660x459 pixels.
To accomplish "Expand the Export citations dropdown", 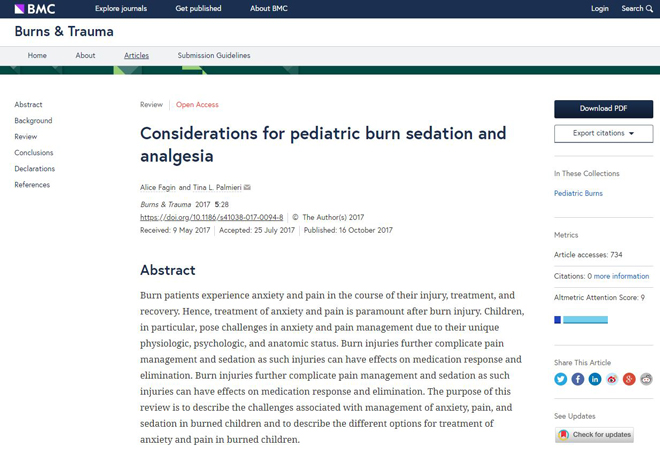I will [604, 133].
